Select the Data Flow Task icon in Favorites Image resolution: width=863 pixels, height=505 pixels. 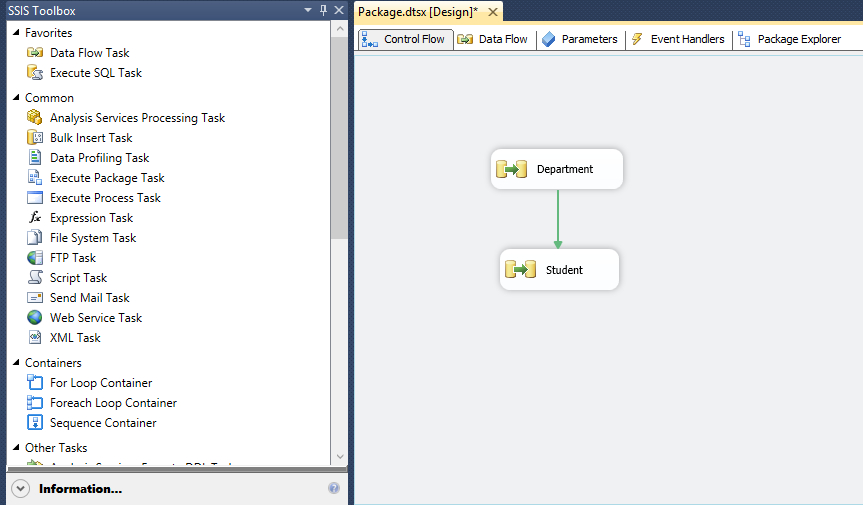click(35, 53)
